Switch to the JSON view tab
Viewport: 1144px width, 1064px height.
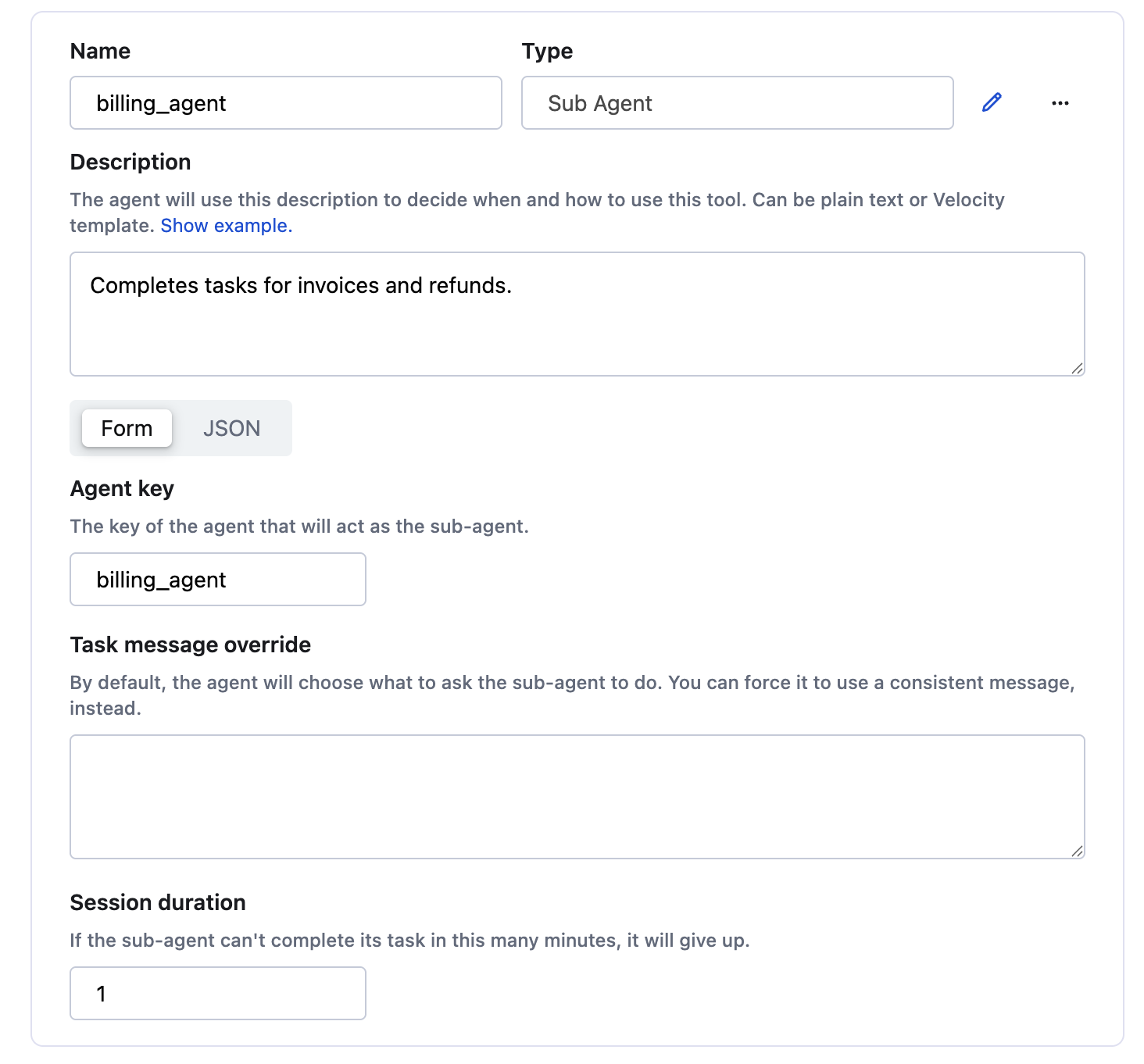pyautogui.click(x=231, y=428)
